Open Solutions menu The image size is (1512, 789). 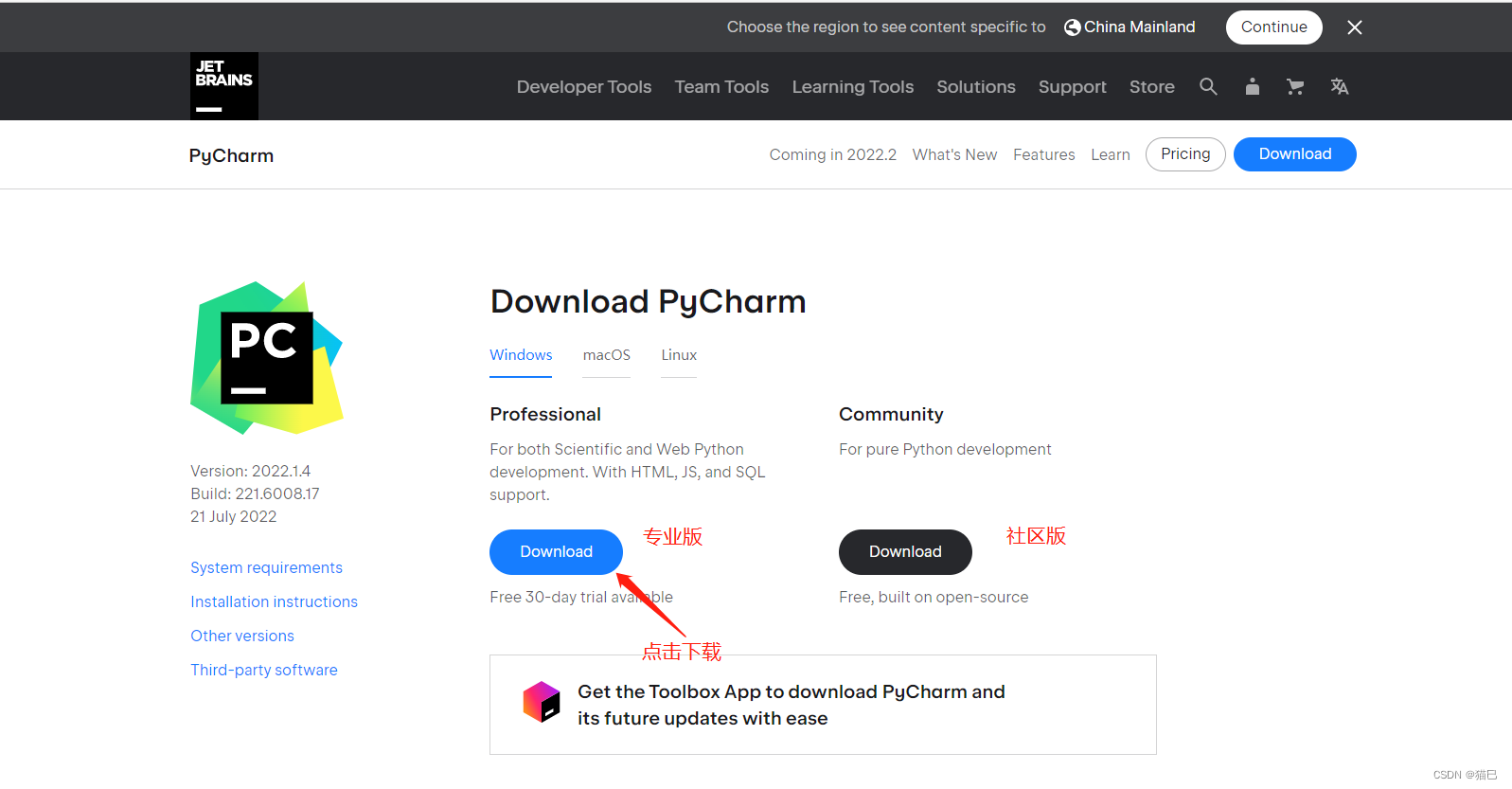pyautogui.click(x=976, y=86)
